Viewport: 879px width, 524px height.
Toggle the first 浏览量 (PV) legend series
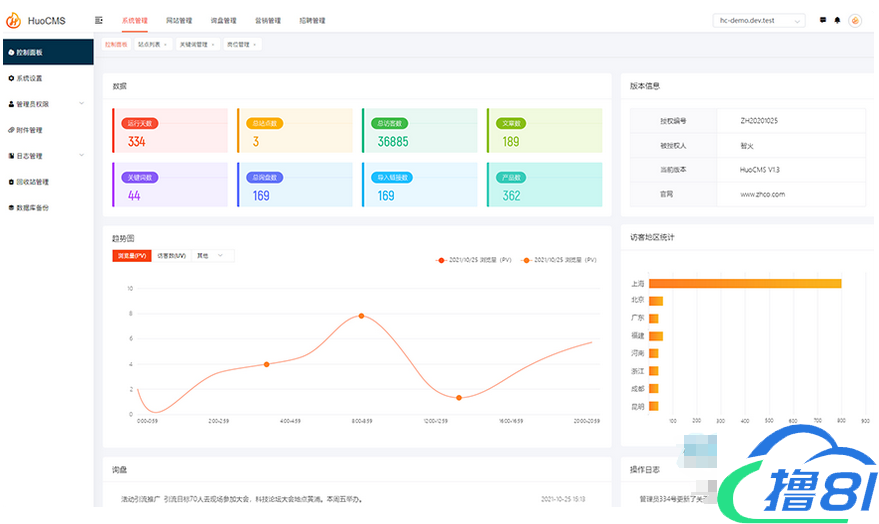(475, 260)
